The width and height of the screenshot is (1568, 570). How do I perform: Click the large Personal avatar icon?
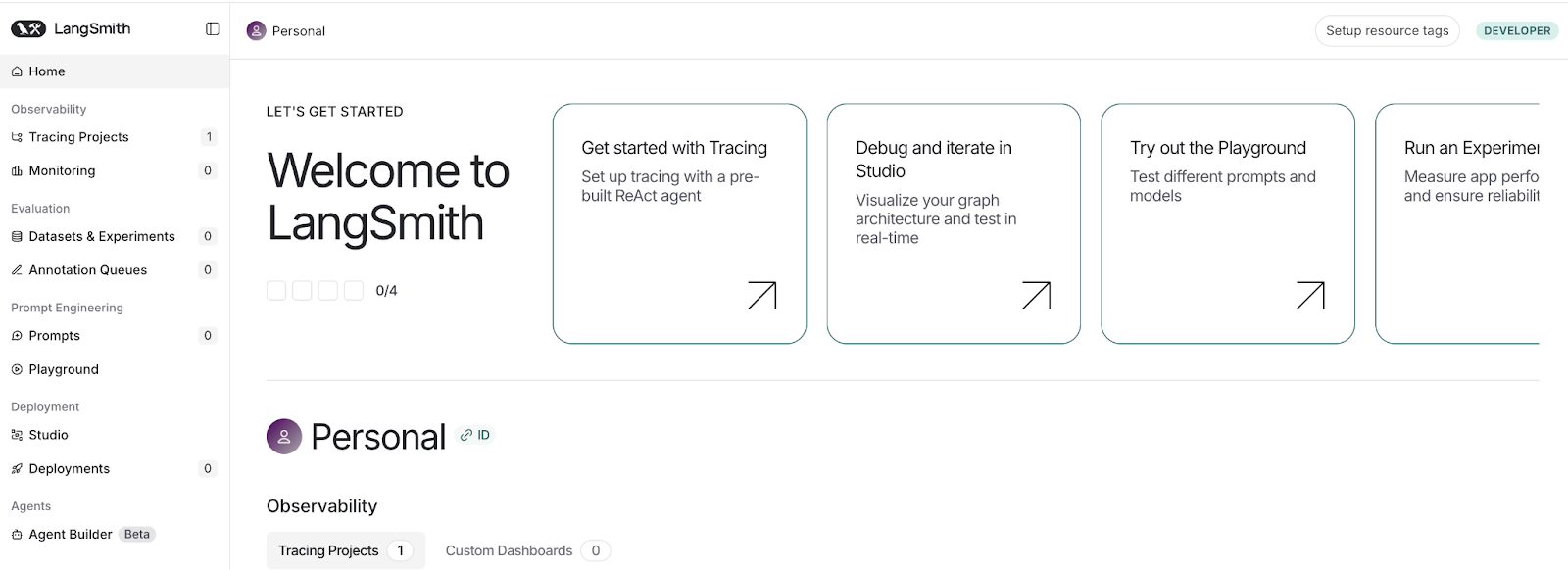coord(284,437)
